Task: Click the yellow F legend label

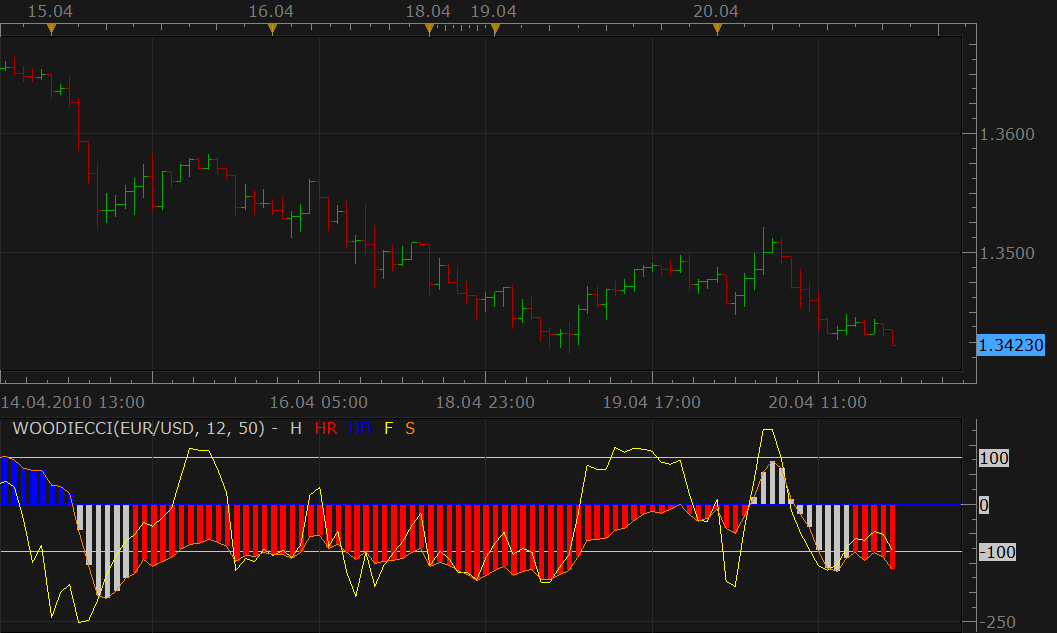Action: 388,428
